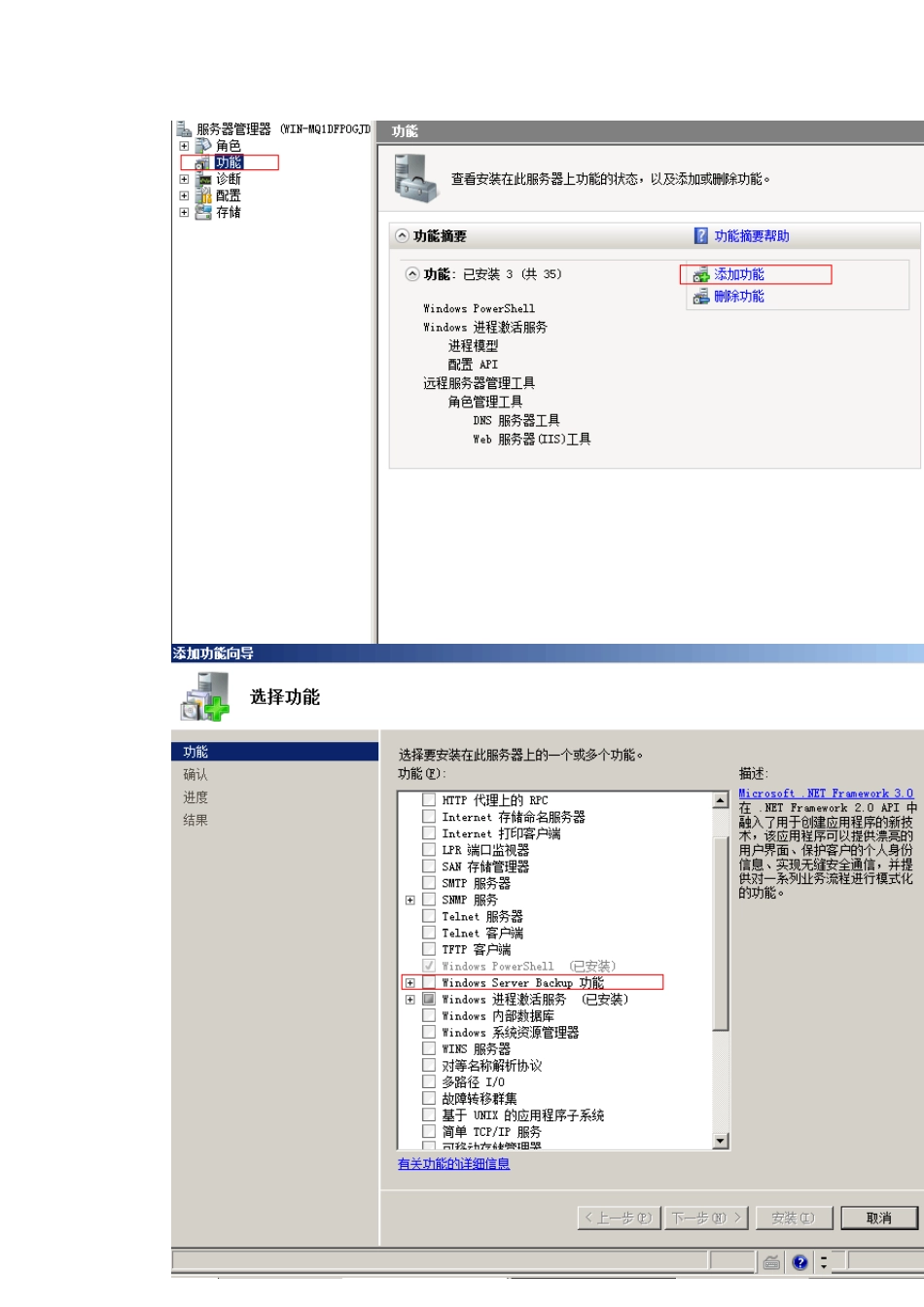Image resolution: width=924 pixels, height=1307 pixels.
Task: Expand the 角色 tree node
Action: click(x=184, y=146)
